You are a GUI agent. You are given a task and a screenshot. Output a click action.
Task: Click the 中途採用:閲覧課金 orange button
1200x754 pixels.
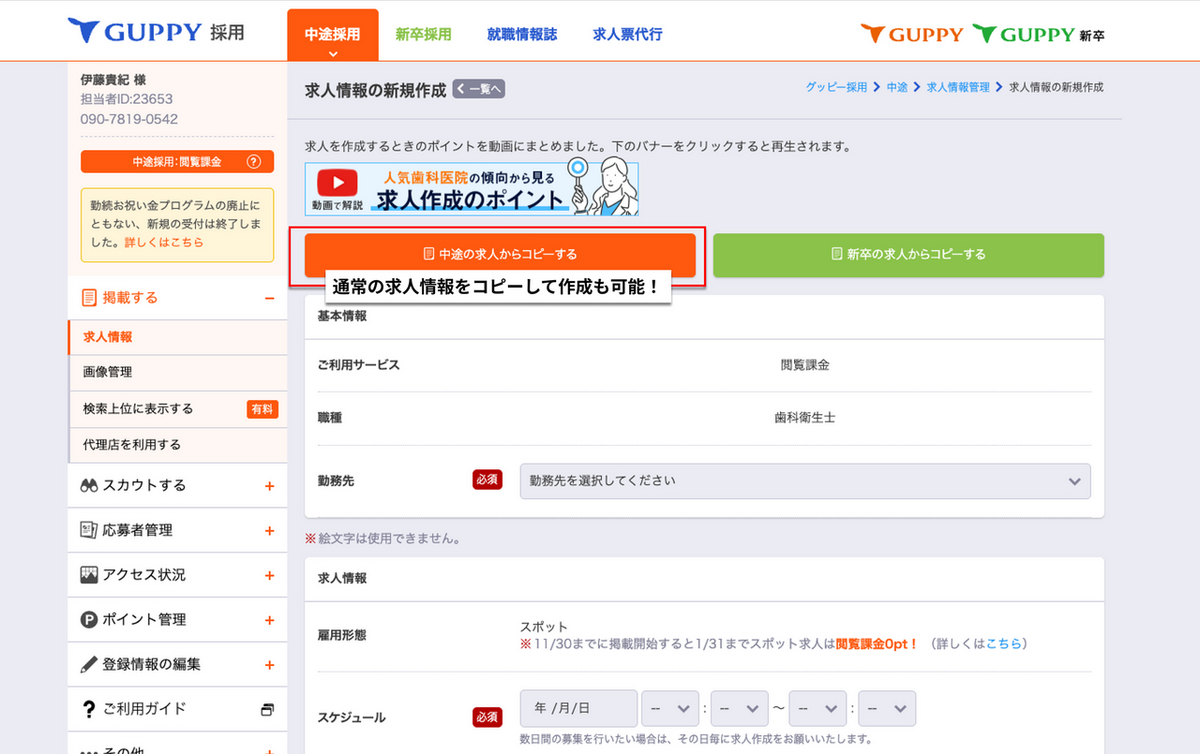pos(177,161)
